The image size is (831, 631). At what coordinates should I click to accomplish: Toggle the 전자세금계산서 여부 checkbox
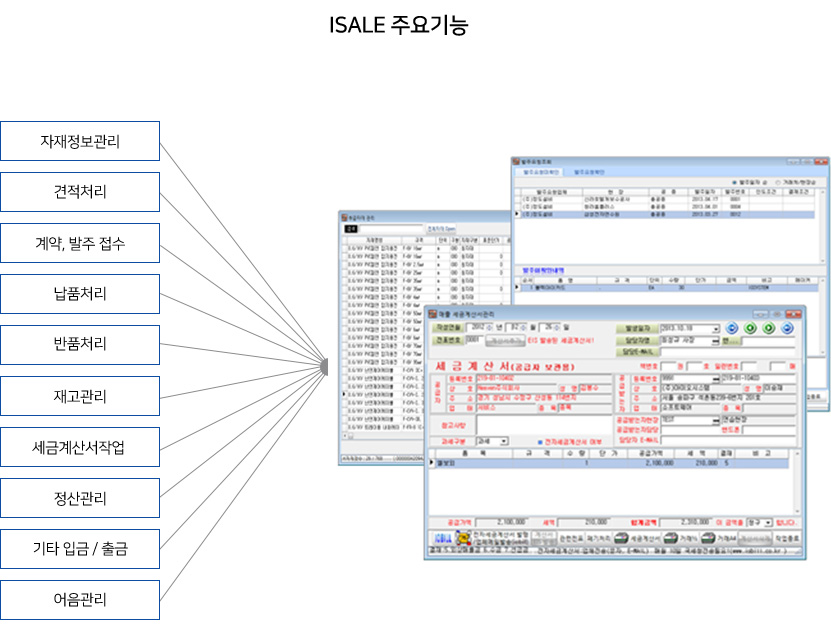click(541, 442)
